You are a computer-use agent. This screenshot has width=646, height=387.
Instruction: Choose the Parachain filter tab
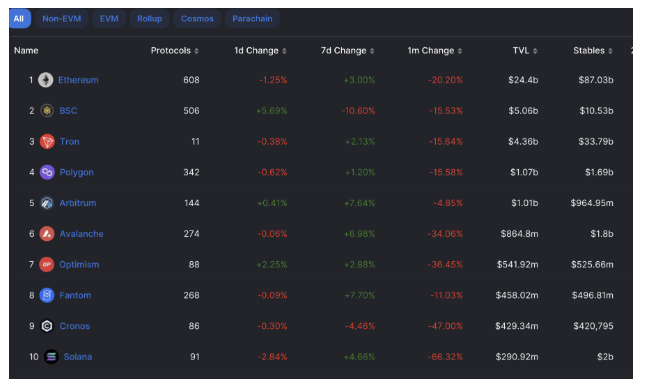point(252,19)
